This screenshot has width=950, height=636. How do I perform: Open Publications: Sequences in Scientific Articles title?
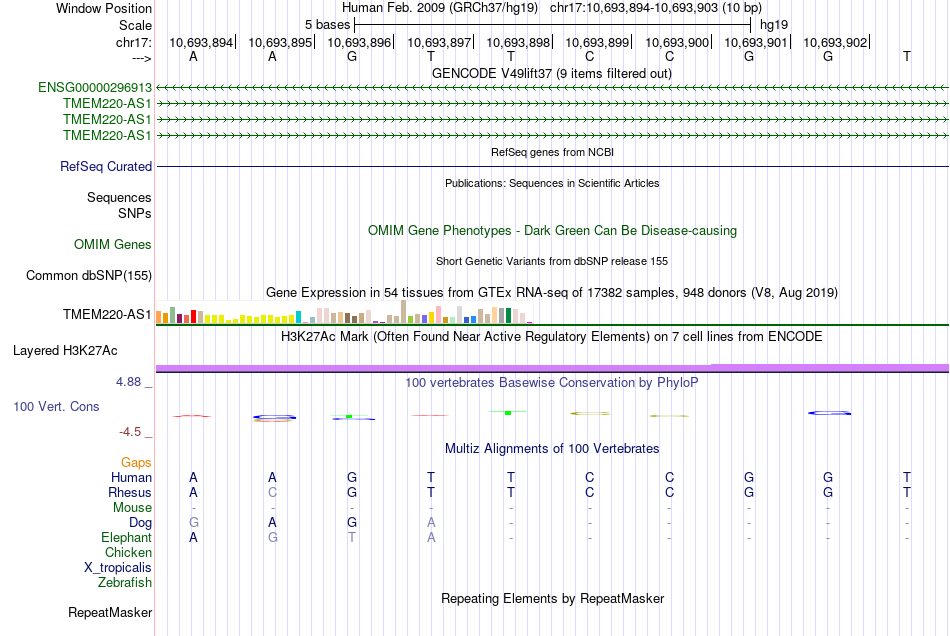pyautogui.click(x=552, y=183)
